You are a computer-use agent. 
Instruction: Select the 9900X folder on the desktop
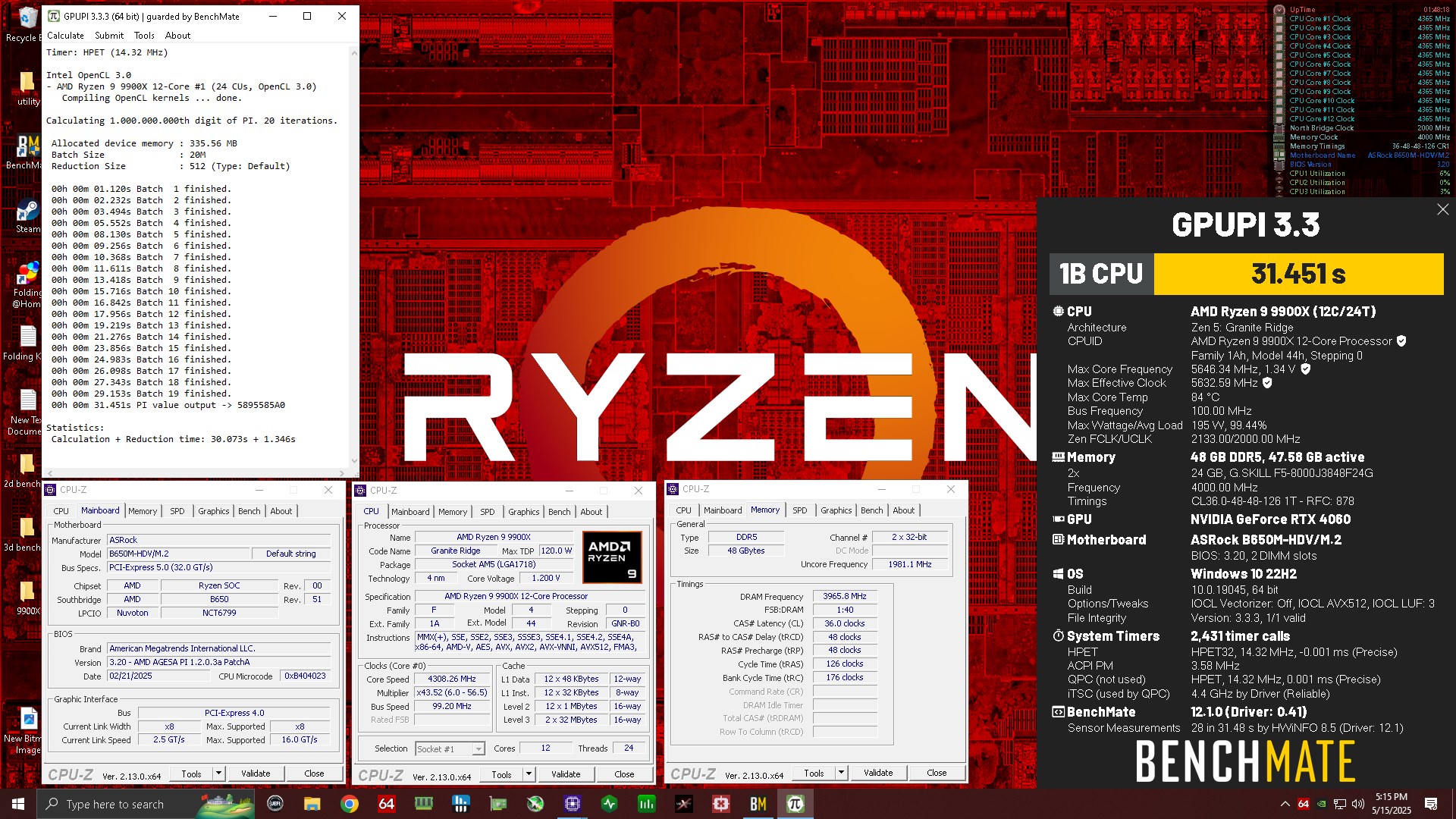[x=27, y=598]
